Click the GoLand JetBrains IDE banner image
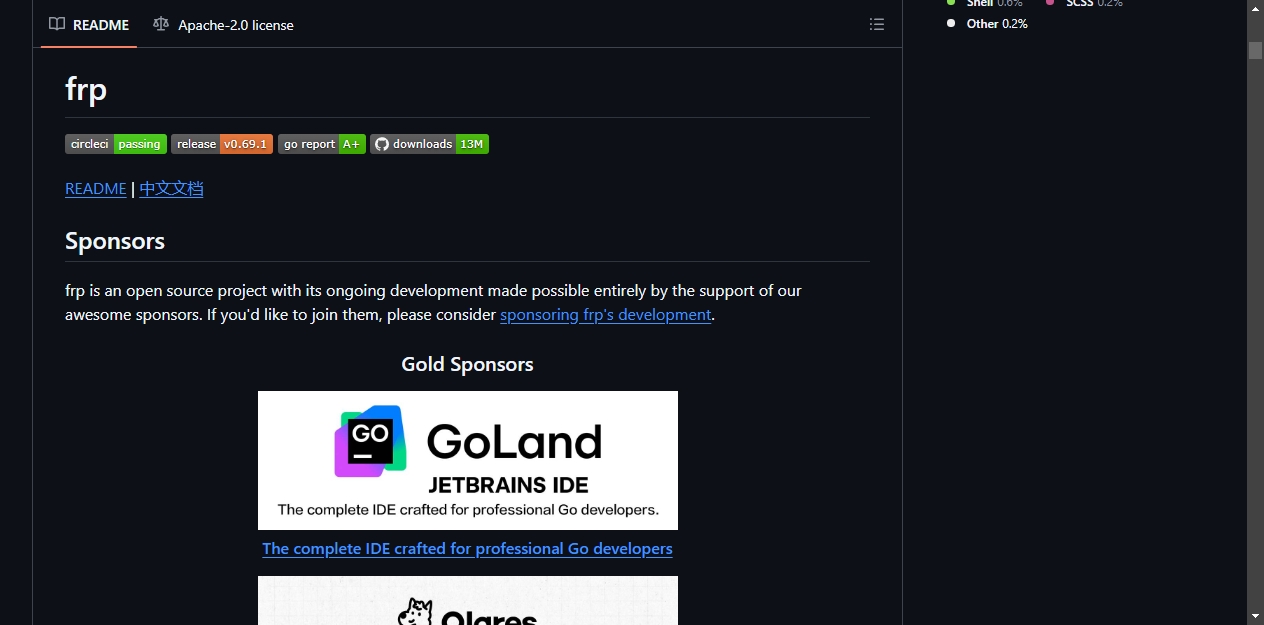 click(x=468, y=460)
